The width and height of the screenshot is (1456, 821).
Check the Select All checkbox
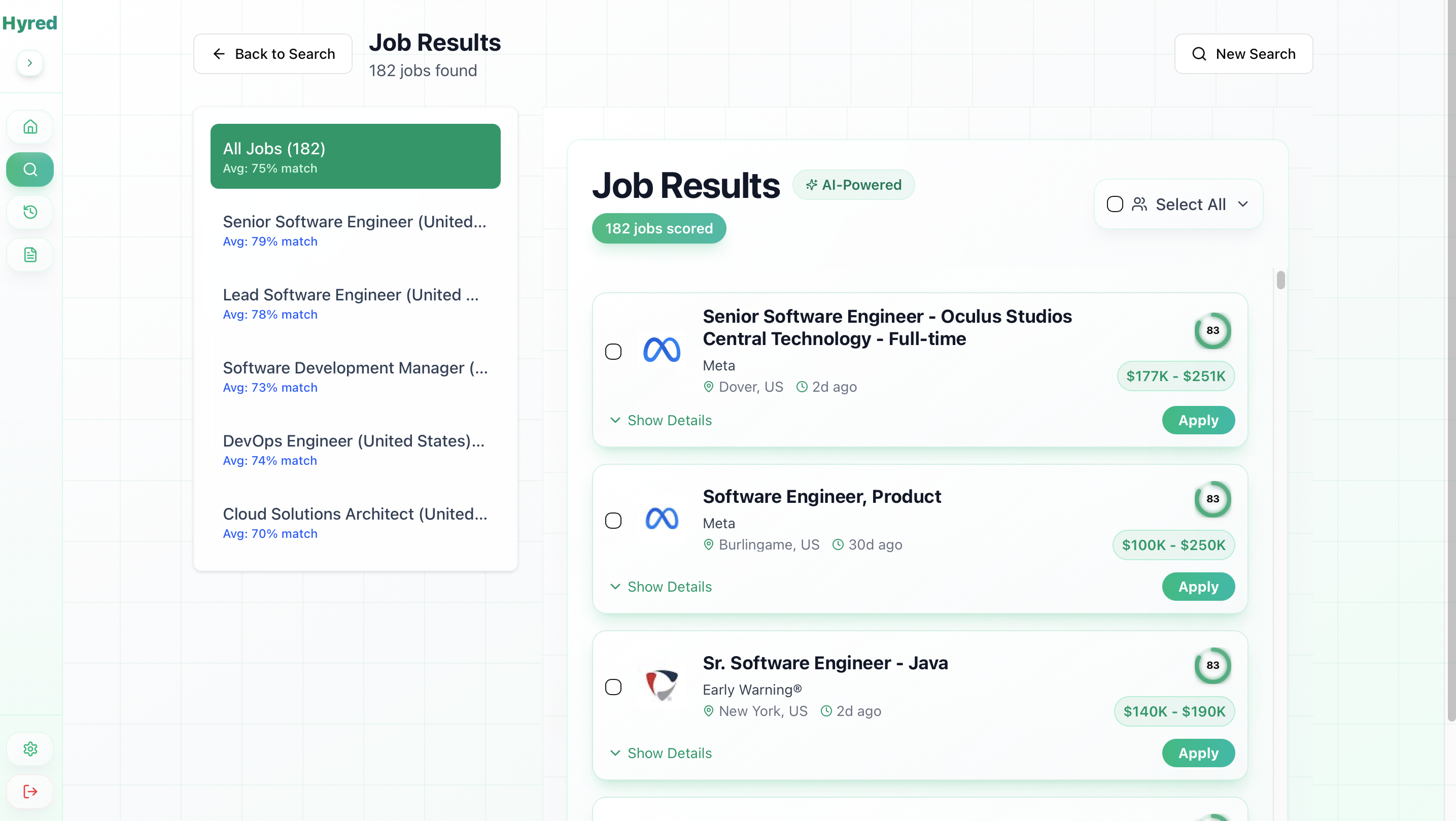(1115, 204)
